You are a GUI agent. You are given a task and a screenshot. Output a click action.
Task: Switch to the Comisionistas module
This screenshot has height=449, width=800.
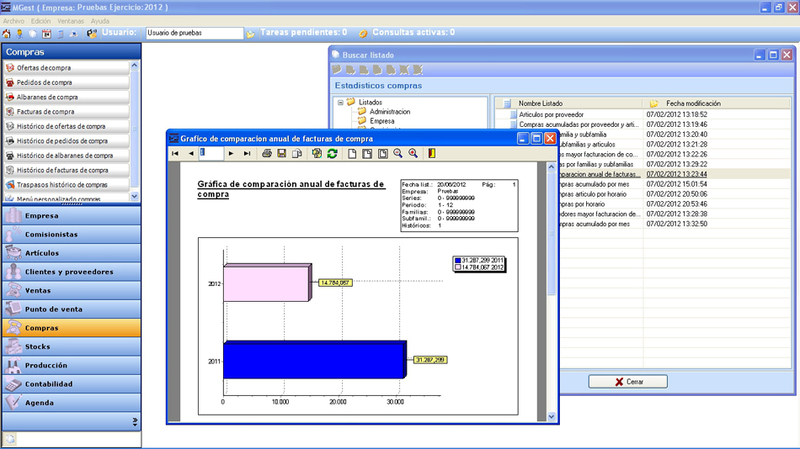click(71, 234)
